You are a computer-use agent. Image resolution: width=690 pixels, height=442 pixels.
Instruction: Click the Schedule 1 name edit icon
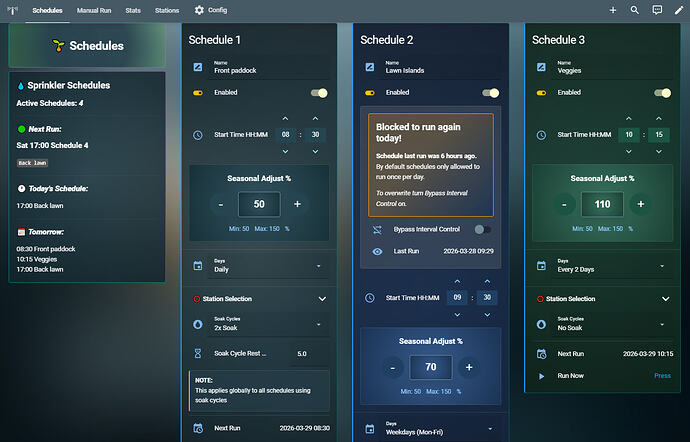(198, 67)
